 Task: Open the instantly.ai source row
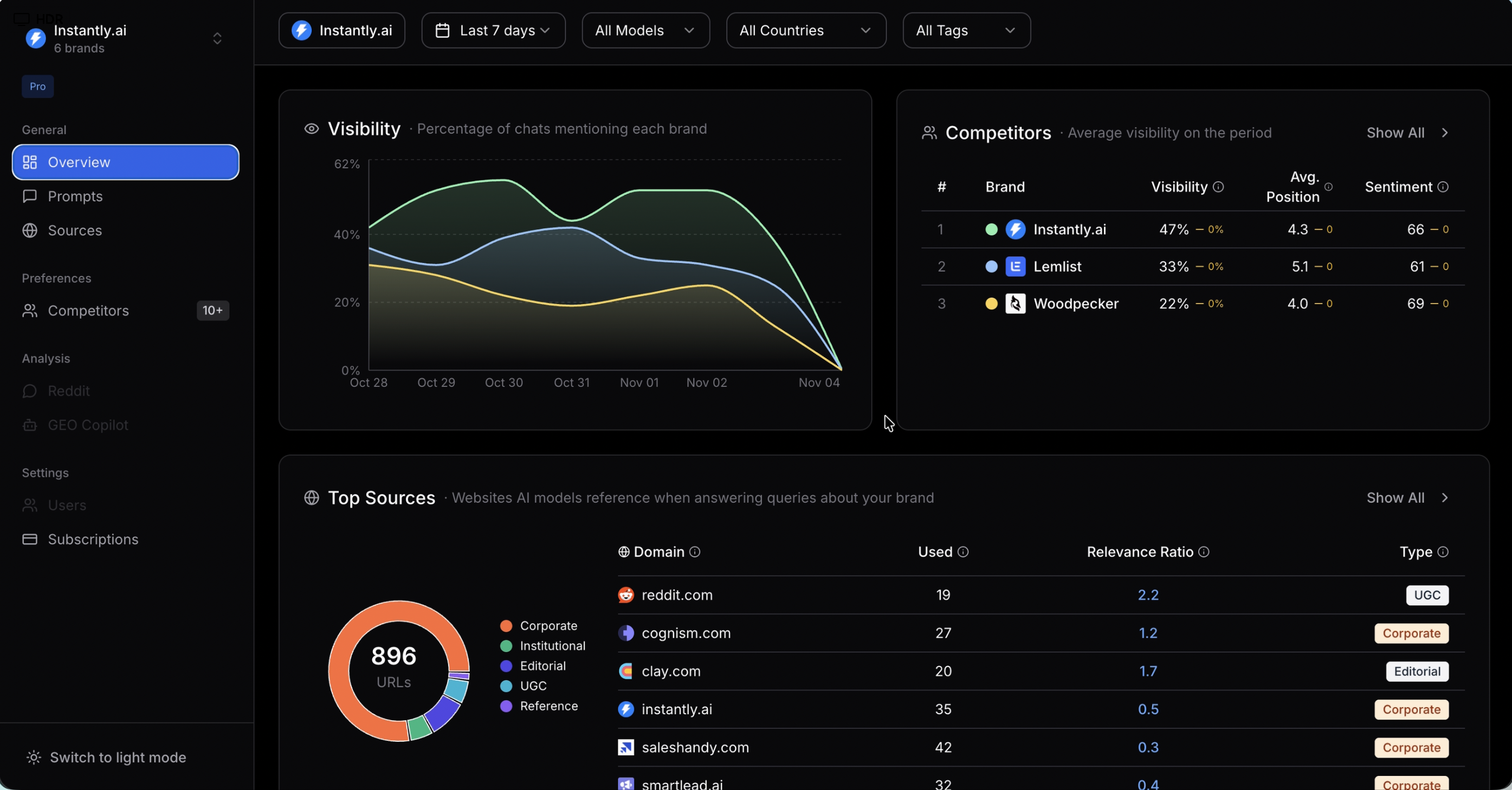pos(1041,710)
